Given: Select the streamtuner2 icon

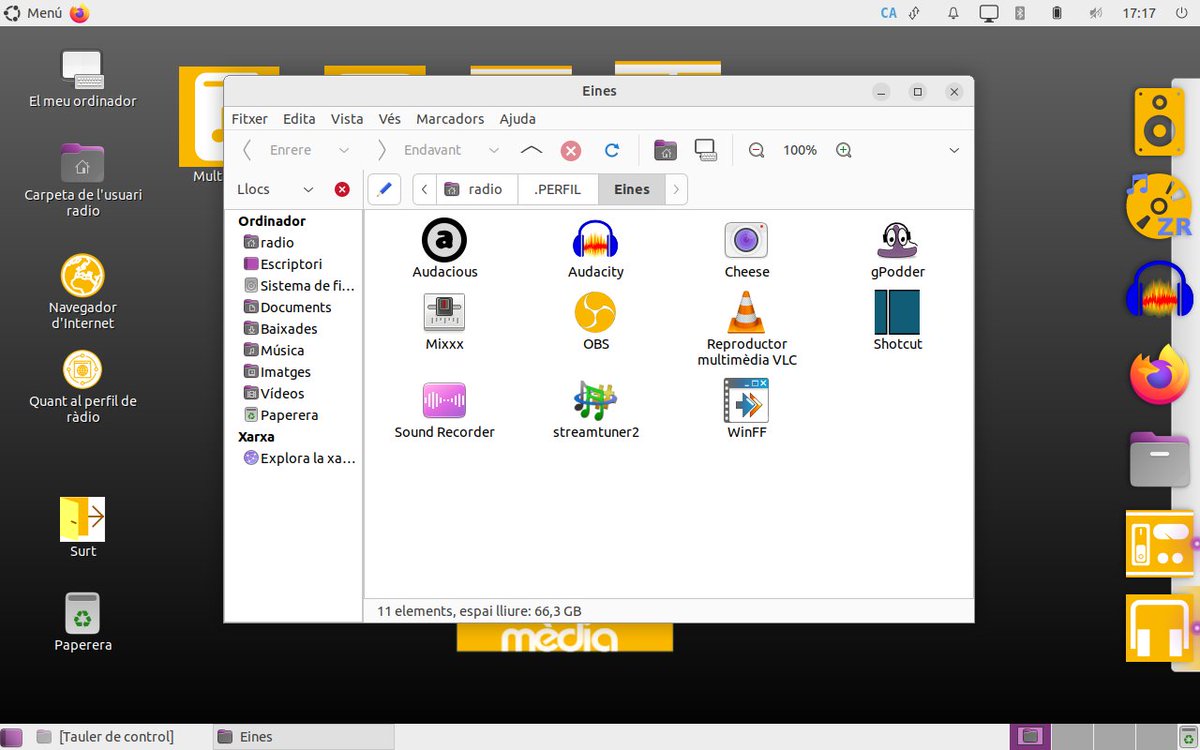Looking at the screenshot, I should tap(595, 400).
